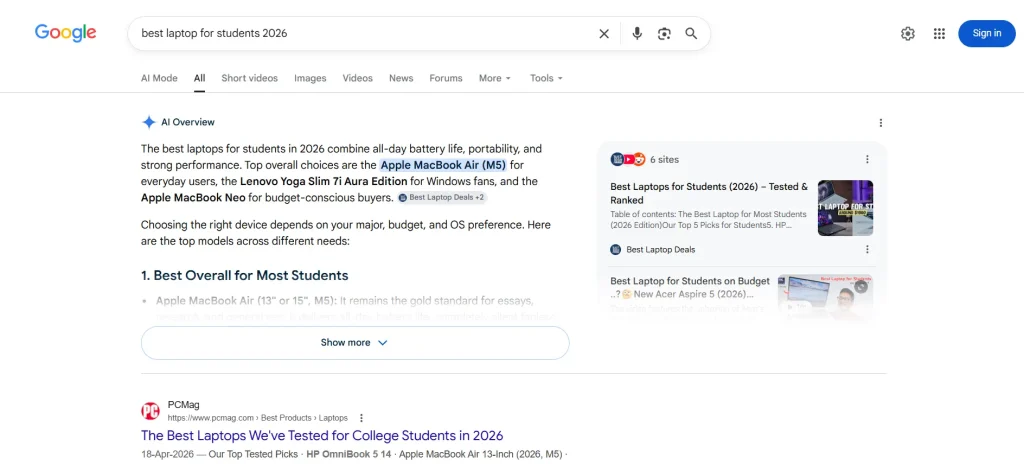The image size is (1024, 464).
Task: Click 'Lenovo Yoga Slim 7i Aura Edition' text
Action: 324,181
